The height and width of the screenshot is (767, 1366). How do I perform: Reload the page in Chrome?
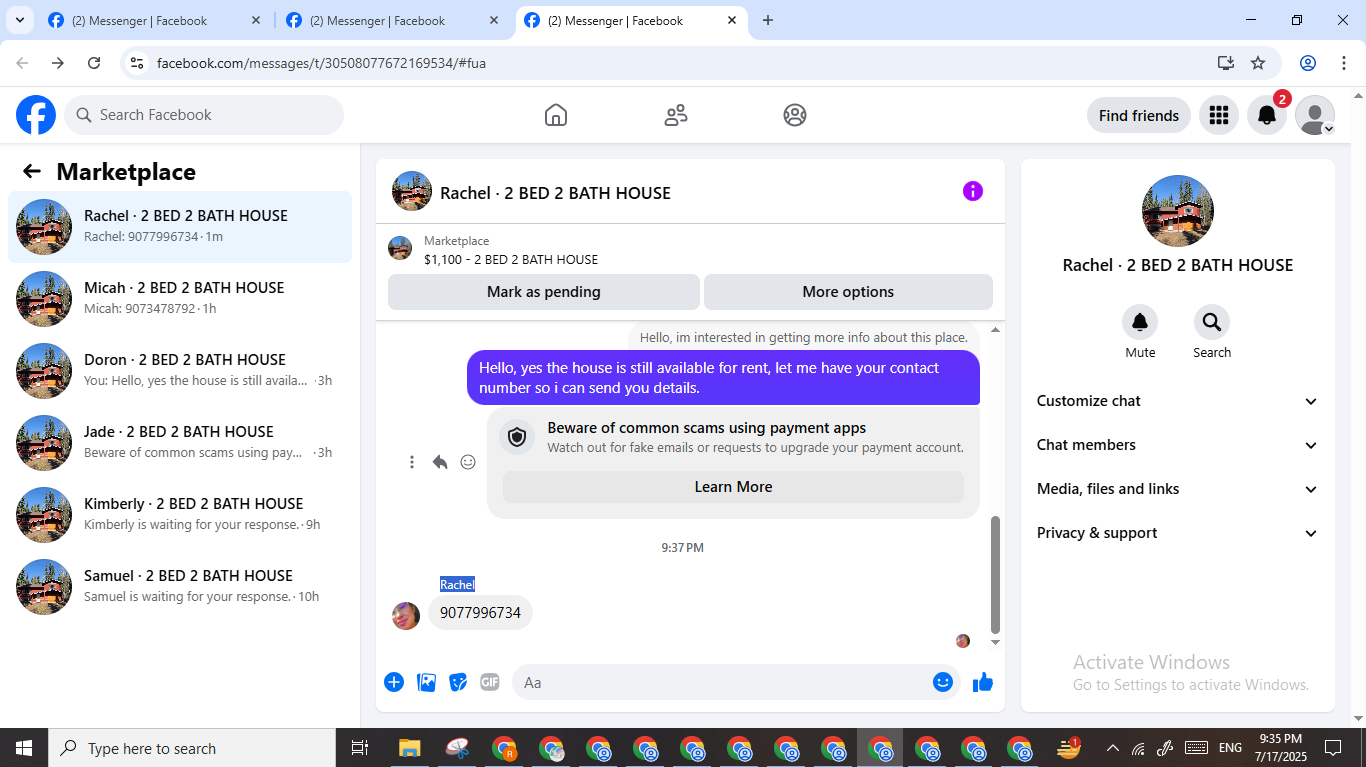tap(94, 63)
